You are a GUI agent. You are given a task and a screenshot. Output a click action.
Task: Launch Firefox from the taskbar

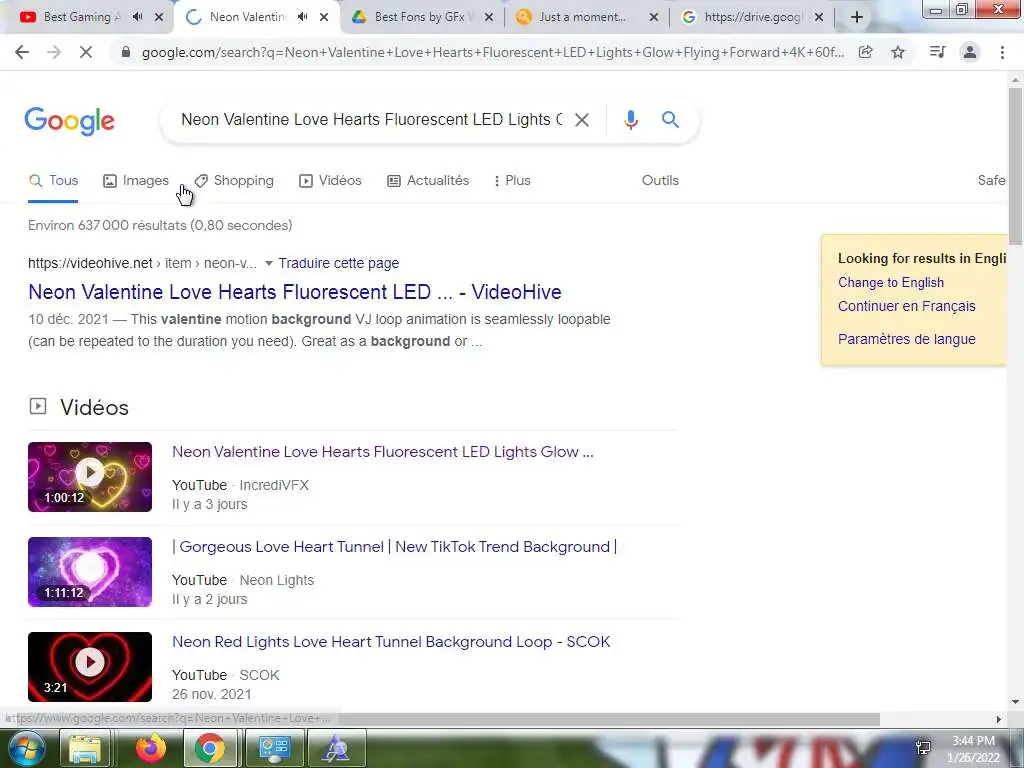pyautogui.click(x=150, y=748)
